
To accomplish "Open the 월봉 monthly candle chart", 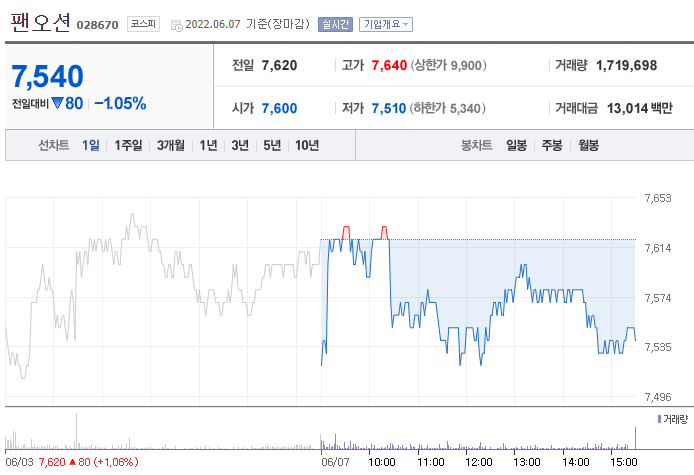I will 588,145.
